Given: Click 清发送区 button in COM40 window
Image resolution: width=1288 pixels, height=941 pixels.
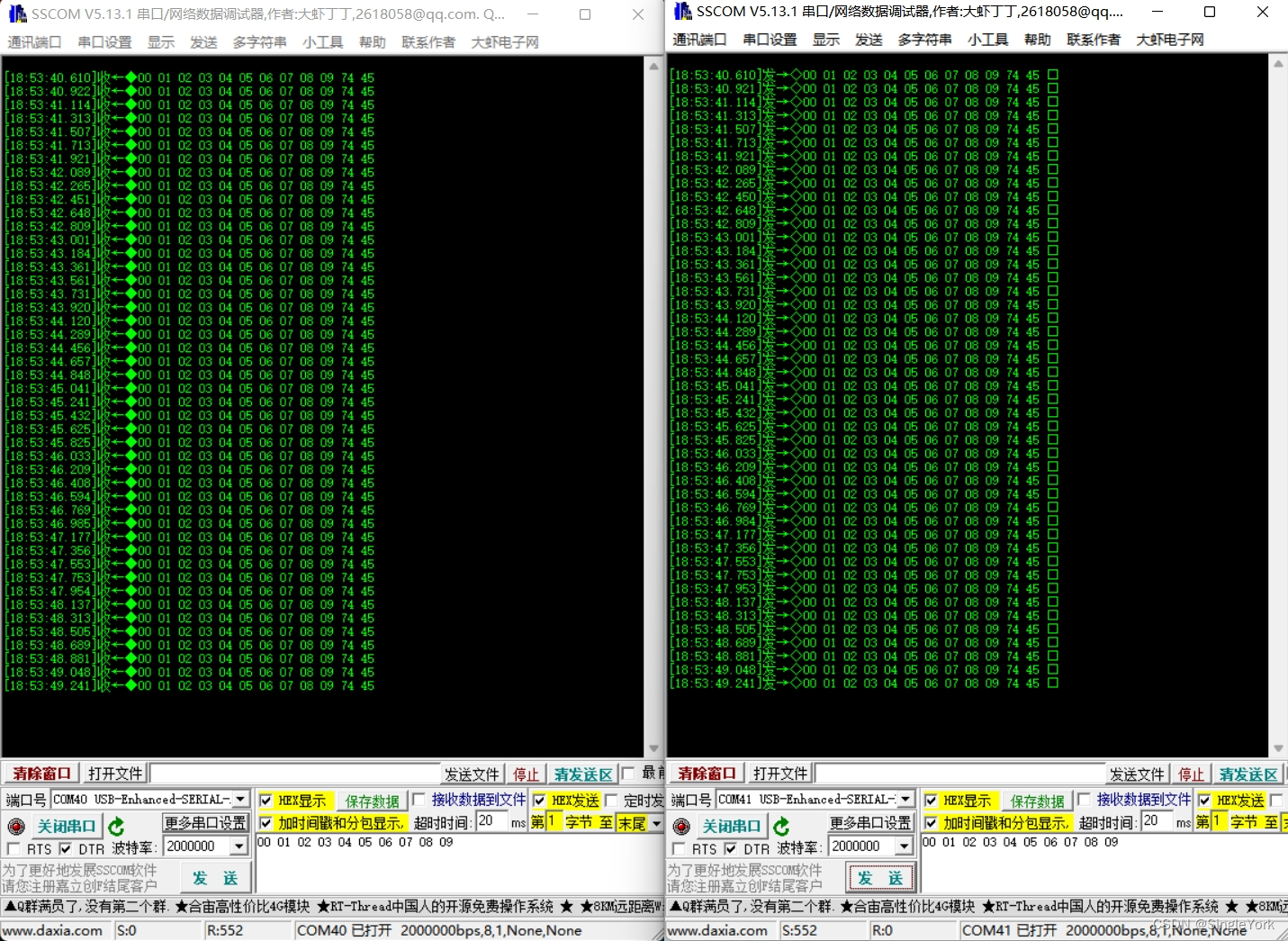Looking at the screenshot, I should (x=583, y=774).
